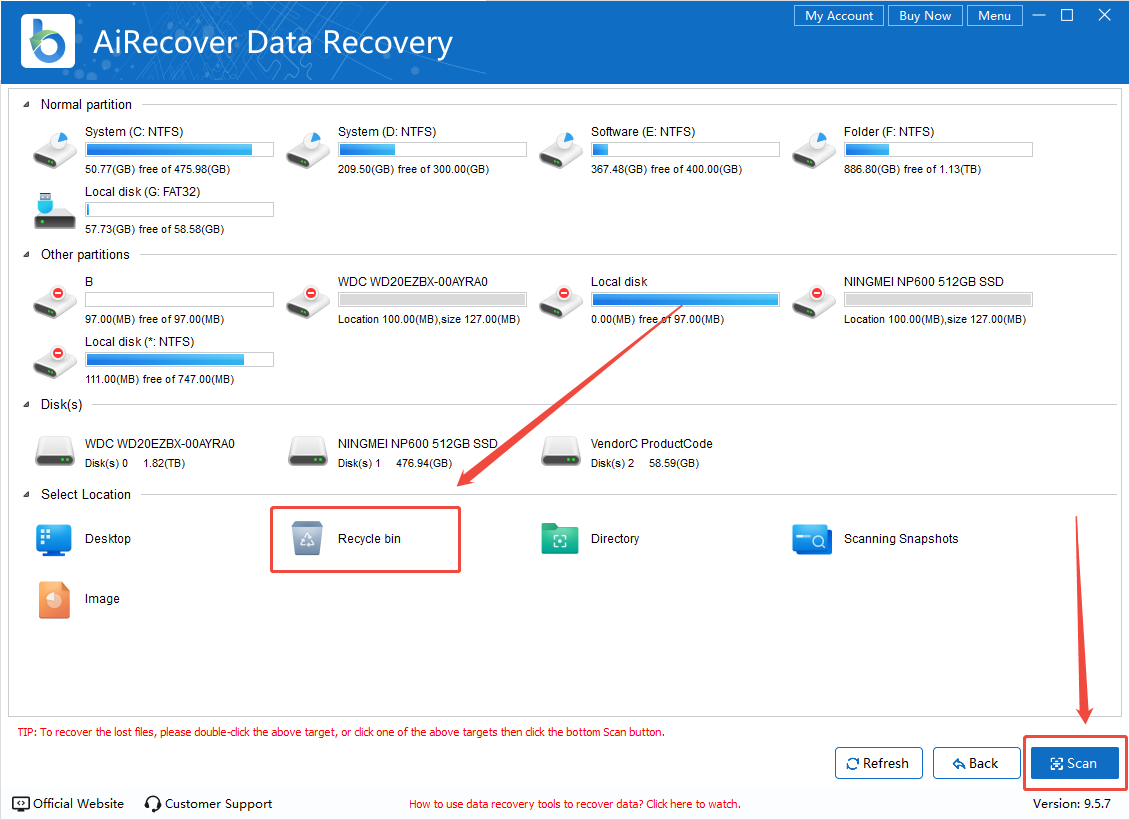The width and height of the screenshot is (1130, 820).
Task: Collapse the Select Location section
Action: pos(26,495)
